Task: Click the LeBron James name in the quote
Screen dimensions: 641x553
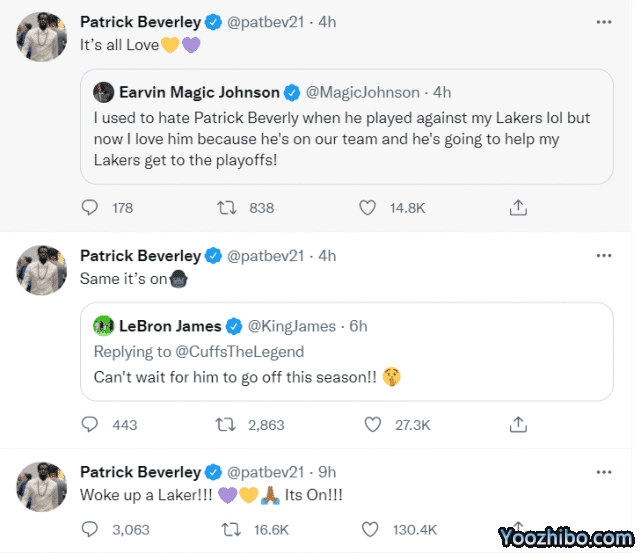Action: pos(170,326)
